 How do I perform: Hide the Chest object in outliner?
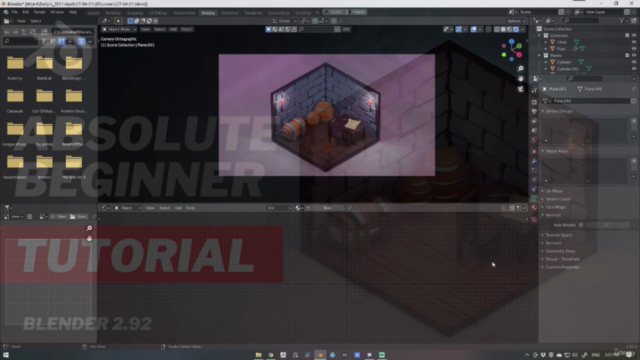634,42
